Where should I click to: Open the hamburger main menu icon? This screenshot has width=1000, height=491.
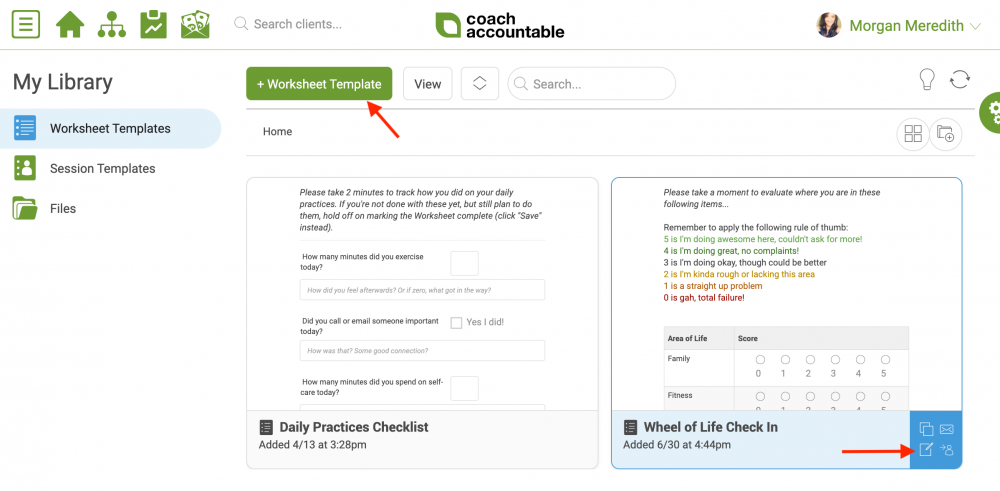(x=26, y=24)
